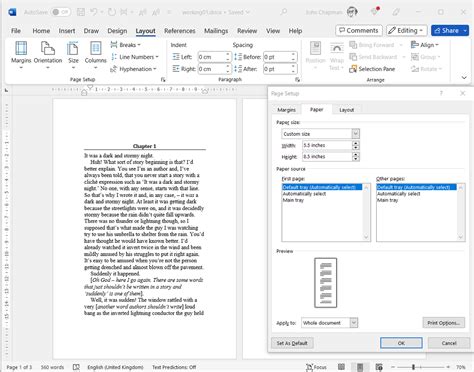Click the OK button in Page Setup

[x=401, y=343]
